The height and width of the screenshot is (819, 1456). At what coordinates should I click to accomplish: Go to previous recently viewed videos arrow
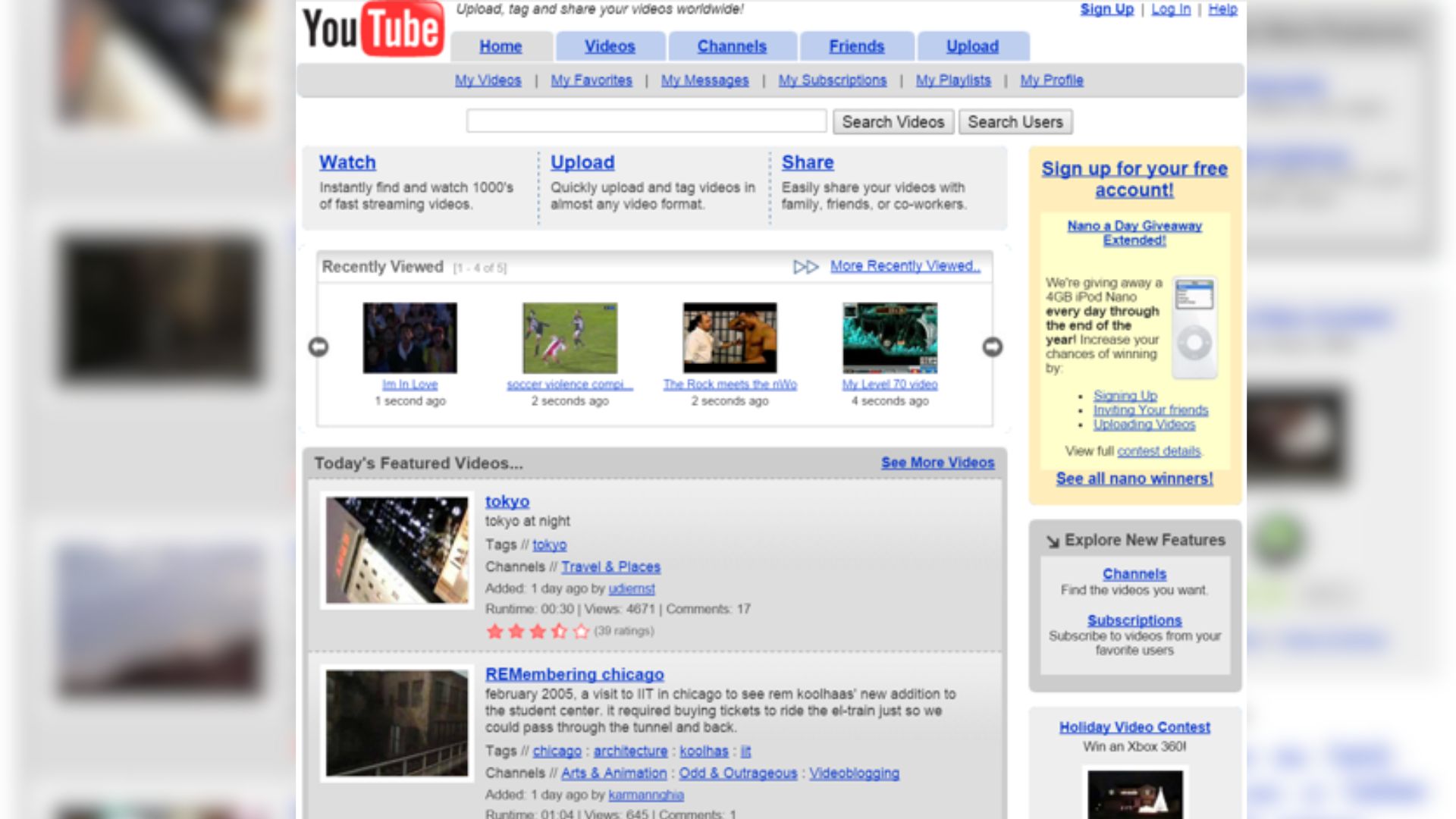click(318, 347)
